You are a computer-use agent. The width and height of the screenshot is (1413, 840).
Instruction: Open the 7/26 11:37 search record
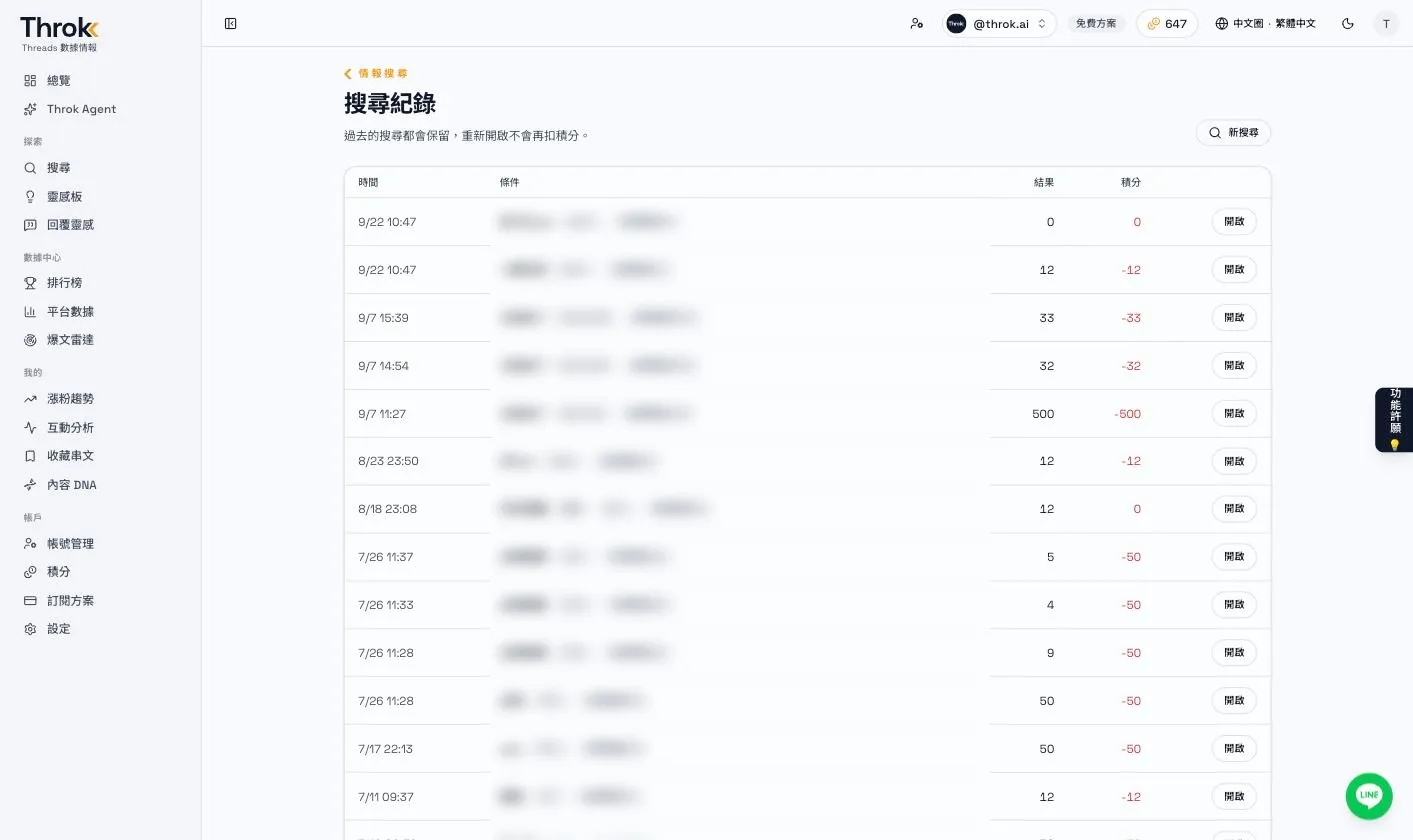[x=1234, y=557]
